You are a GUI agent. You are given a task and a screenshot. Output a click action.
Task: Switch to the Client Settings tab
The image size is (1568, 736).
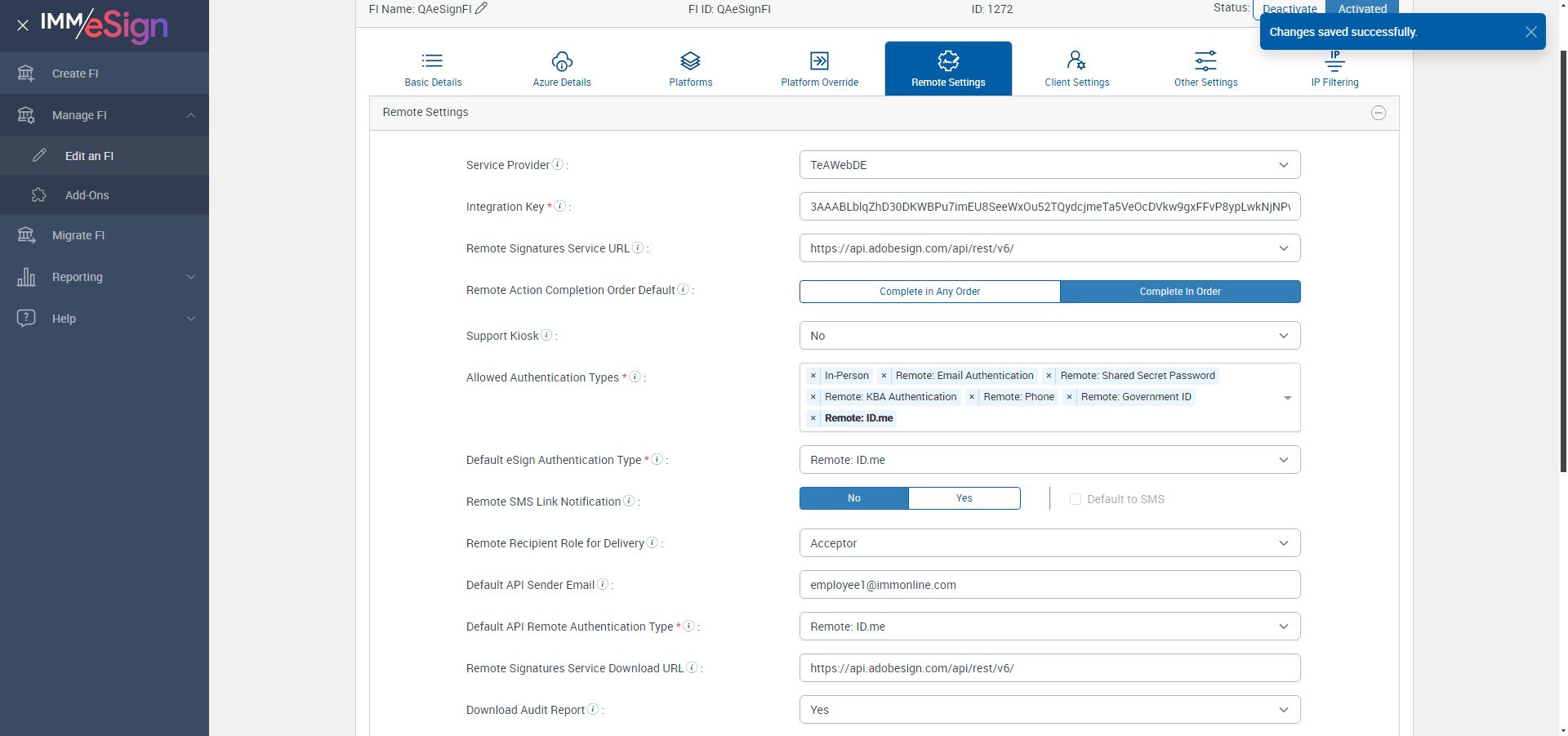pos(1077,69)
